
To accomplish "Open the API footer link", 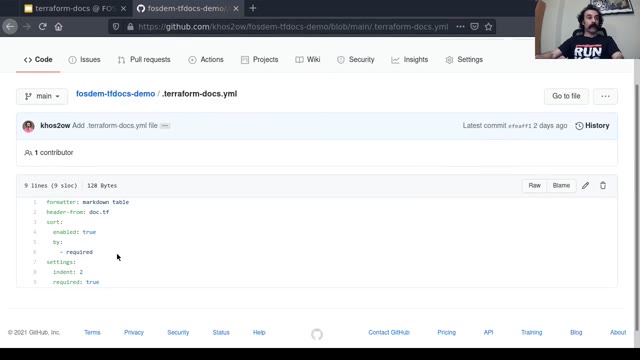I will pyautogui.click(x=489, y=333).
